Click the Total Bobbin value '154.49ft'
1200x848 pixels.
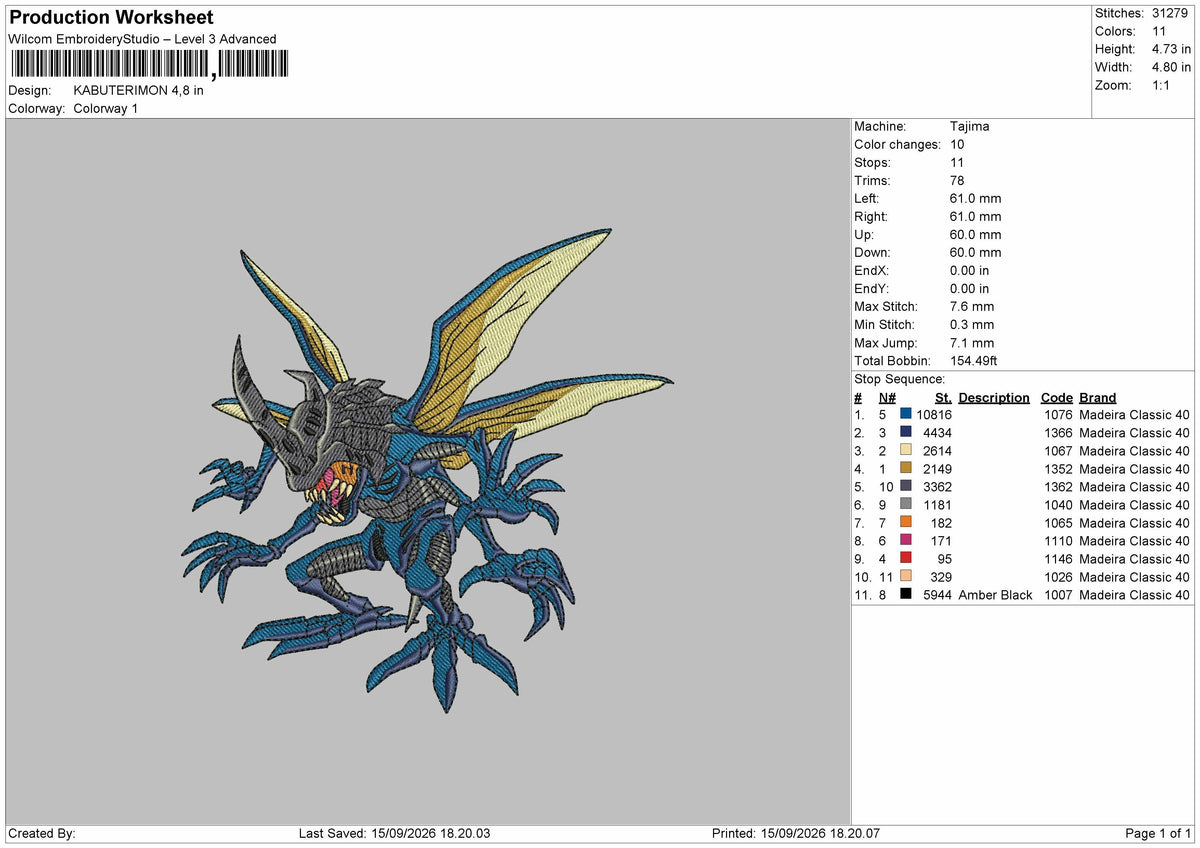pyautogui.click(x=976, y=361)
